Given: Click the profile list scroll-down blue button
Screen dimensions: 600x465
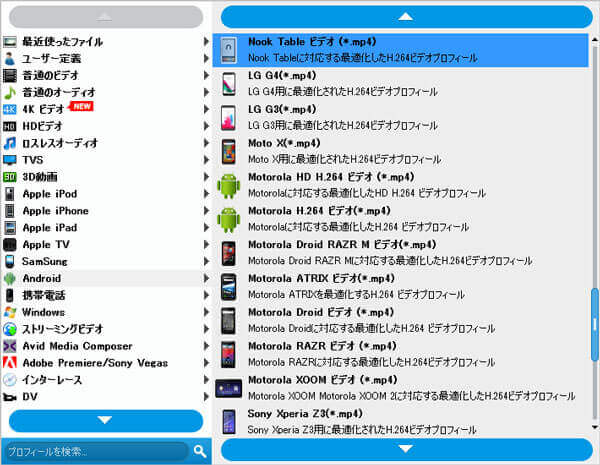Looking at the screenshot, I should click(x=407, y=449).
